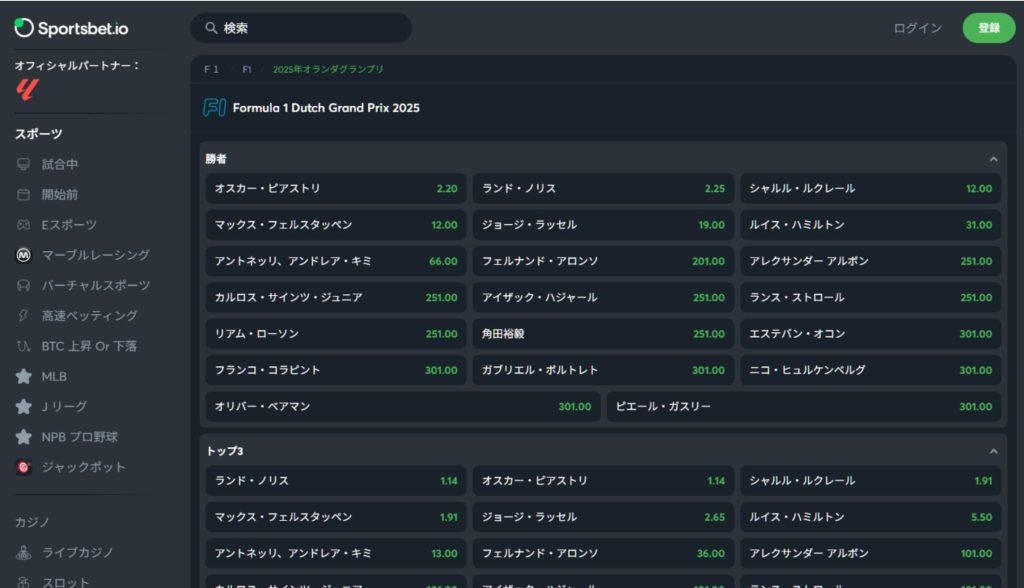Select シャルル・ルクレール winner odds 12.00
The image size is (1024, 588).
click(871, 188)
